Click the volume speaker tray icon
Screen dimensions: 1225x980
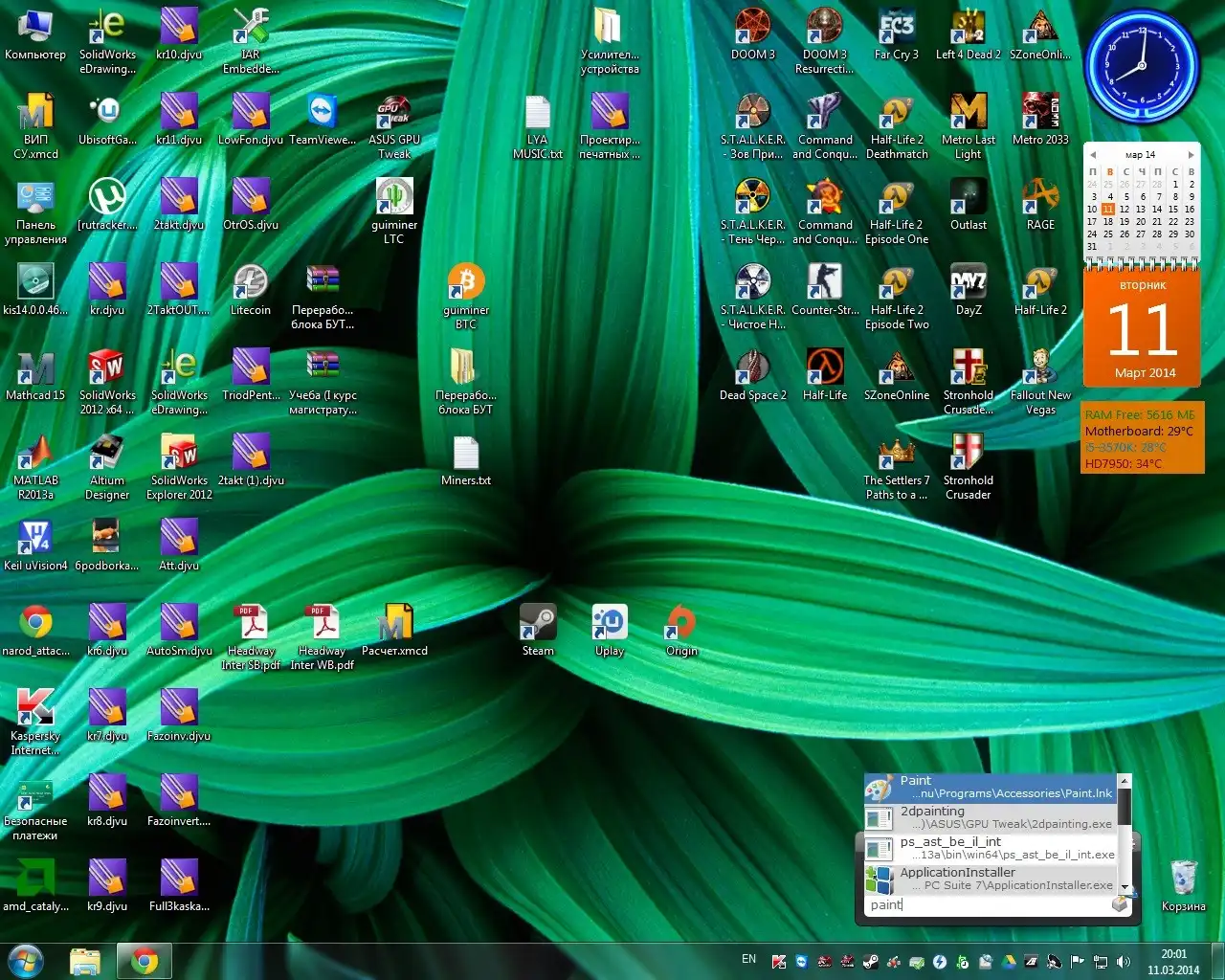click(1124, 962)
